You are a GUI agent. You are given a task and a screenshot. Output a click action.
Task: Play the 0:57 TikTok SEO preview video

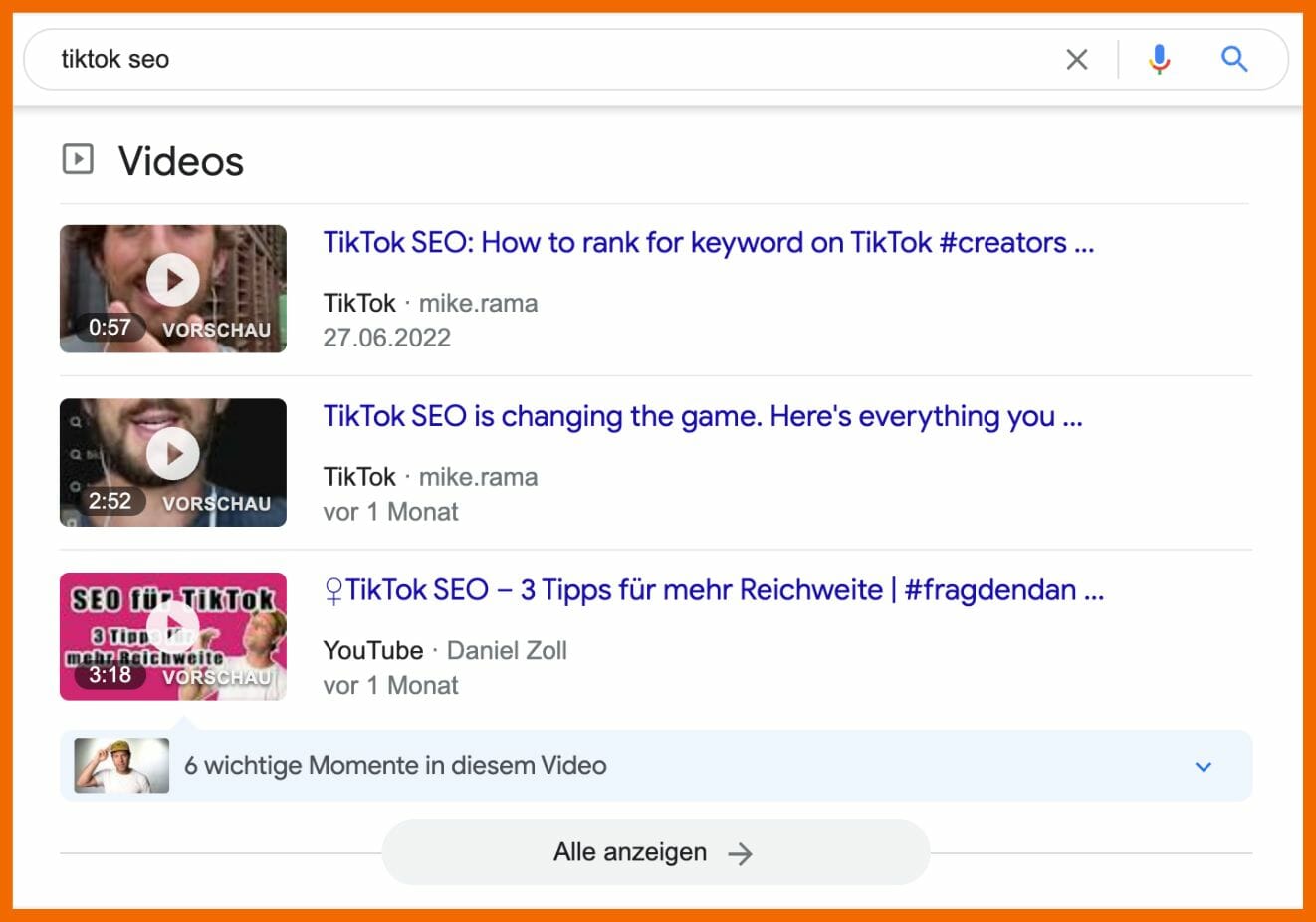point(172,279)
